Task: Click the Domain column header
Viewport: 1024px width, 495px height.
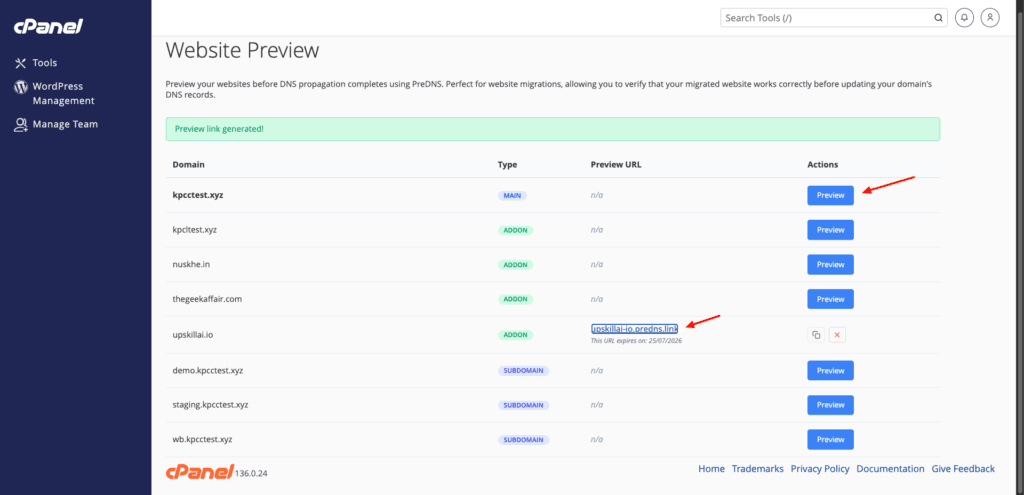Action: point(188,165)
